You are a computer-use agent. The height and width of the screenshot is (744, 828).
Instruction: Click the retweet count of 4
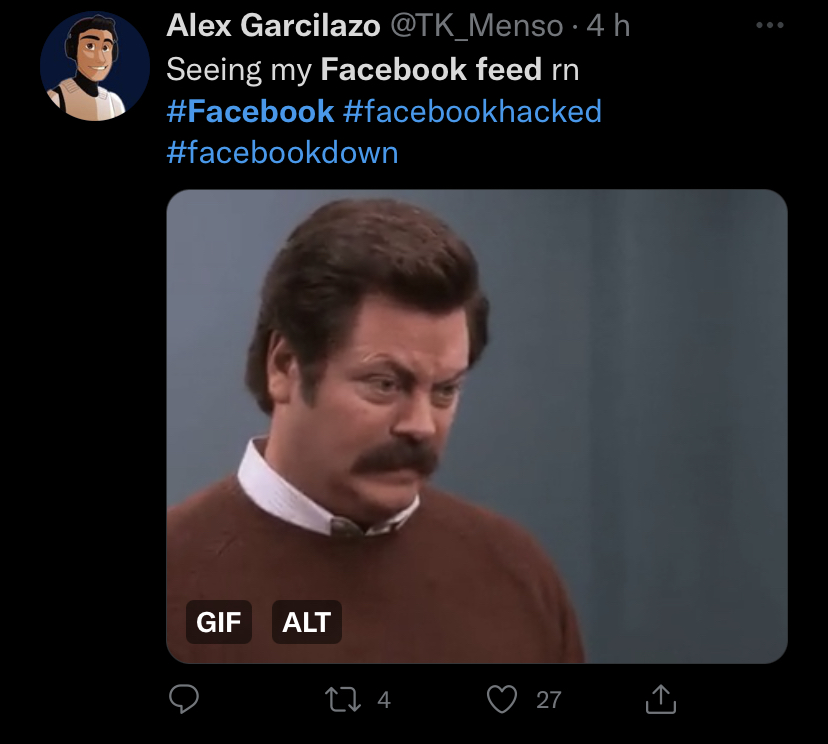(384, 700)
